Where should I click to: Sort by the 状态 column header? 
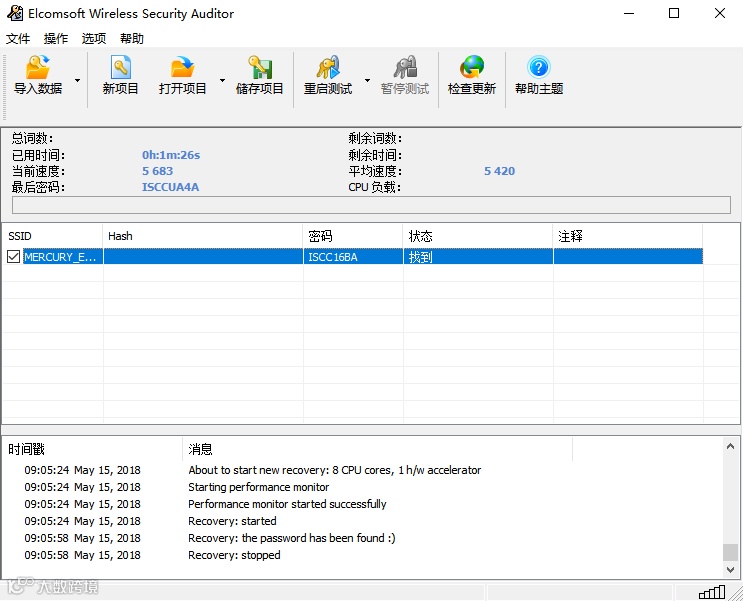point(478,236)
